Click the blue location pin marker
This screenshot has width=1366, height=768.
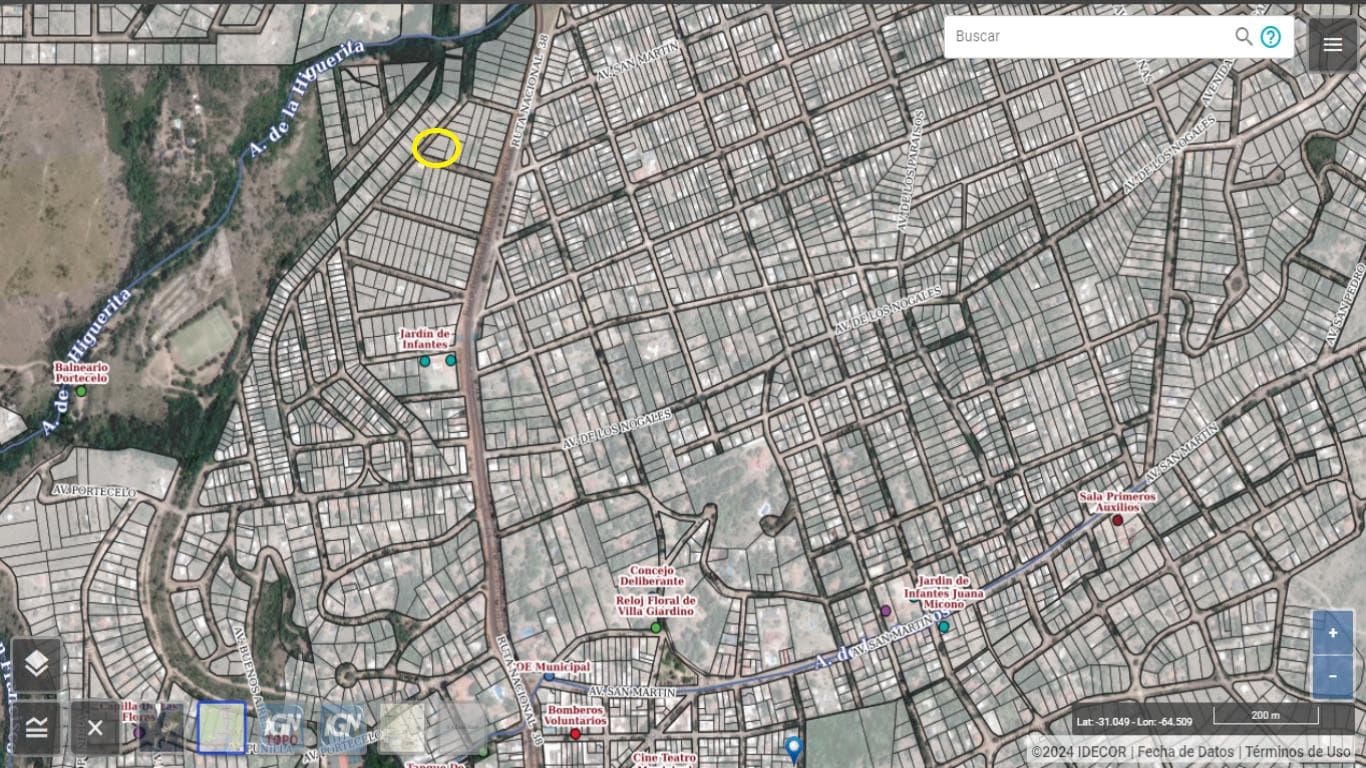(x=794, y=749)
